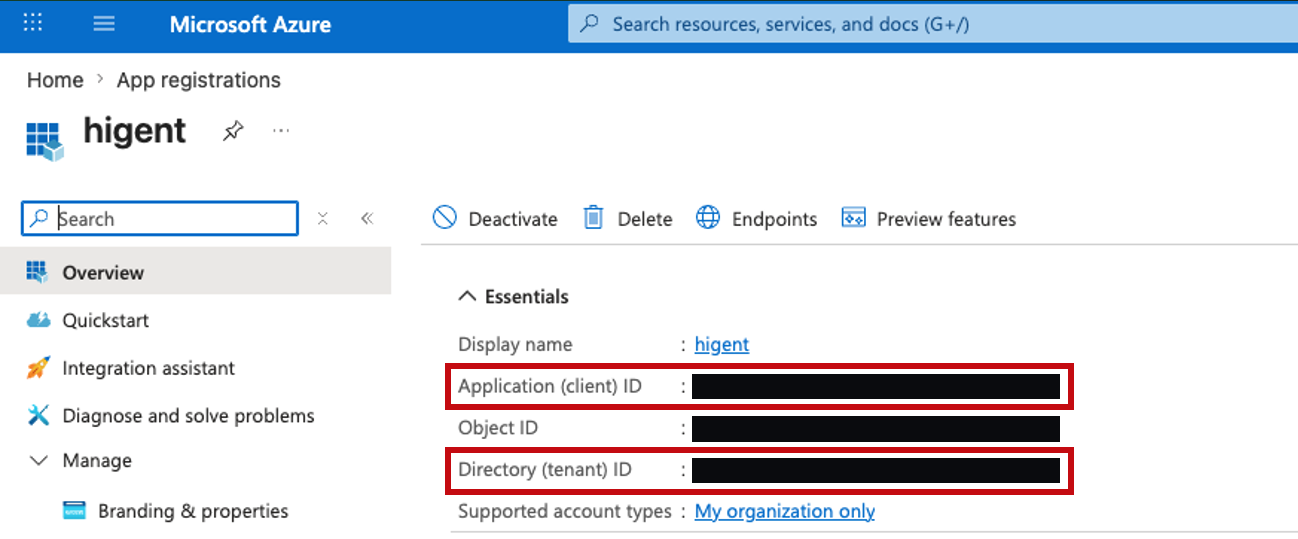This screenshot has height=539, width=1298.
Task: Click the higent page title
Action: 135,131
